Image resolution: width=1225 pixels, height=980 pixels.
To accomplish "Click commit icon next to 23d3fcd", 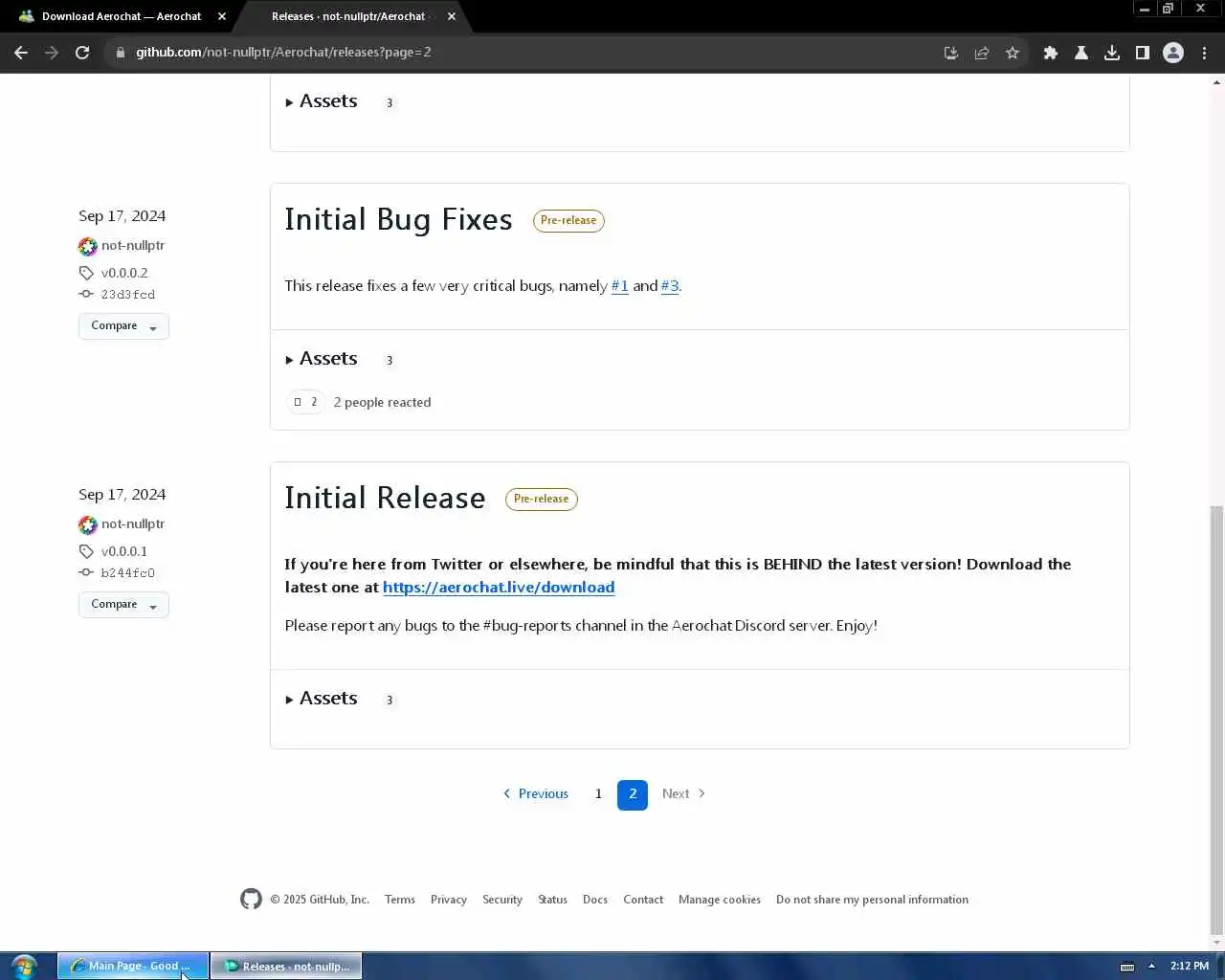I will (86, 294).
